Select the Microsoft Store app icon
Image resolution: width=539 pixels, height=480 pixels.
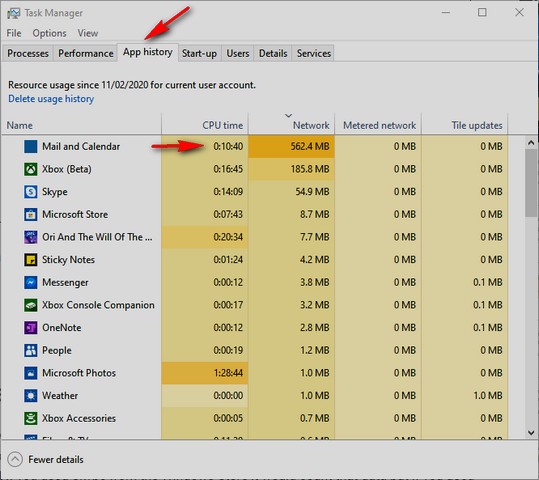point(31,215)
